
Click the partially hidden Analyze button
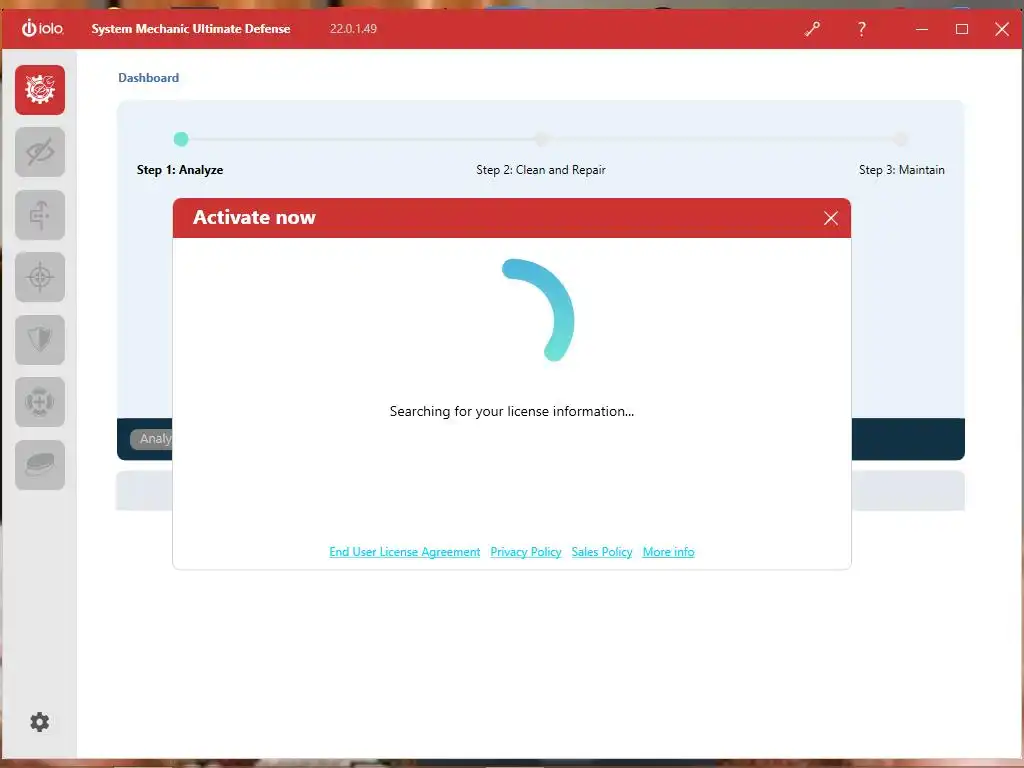152,439
